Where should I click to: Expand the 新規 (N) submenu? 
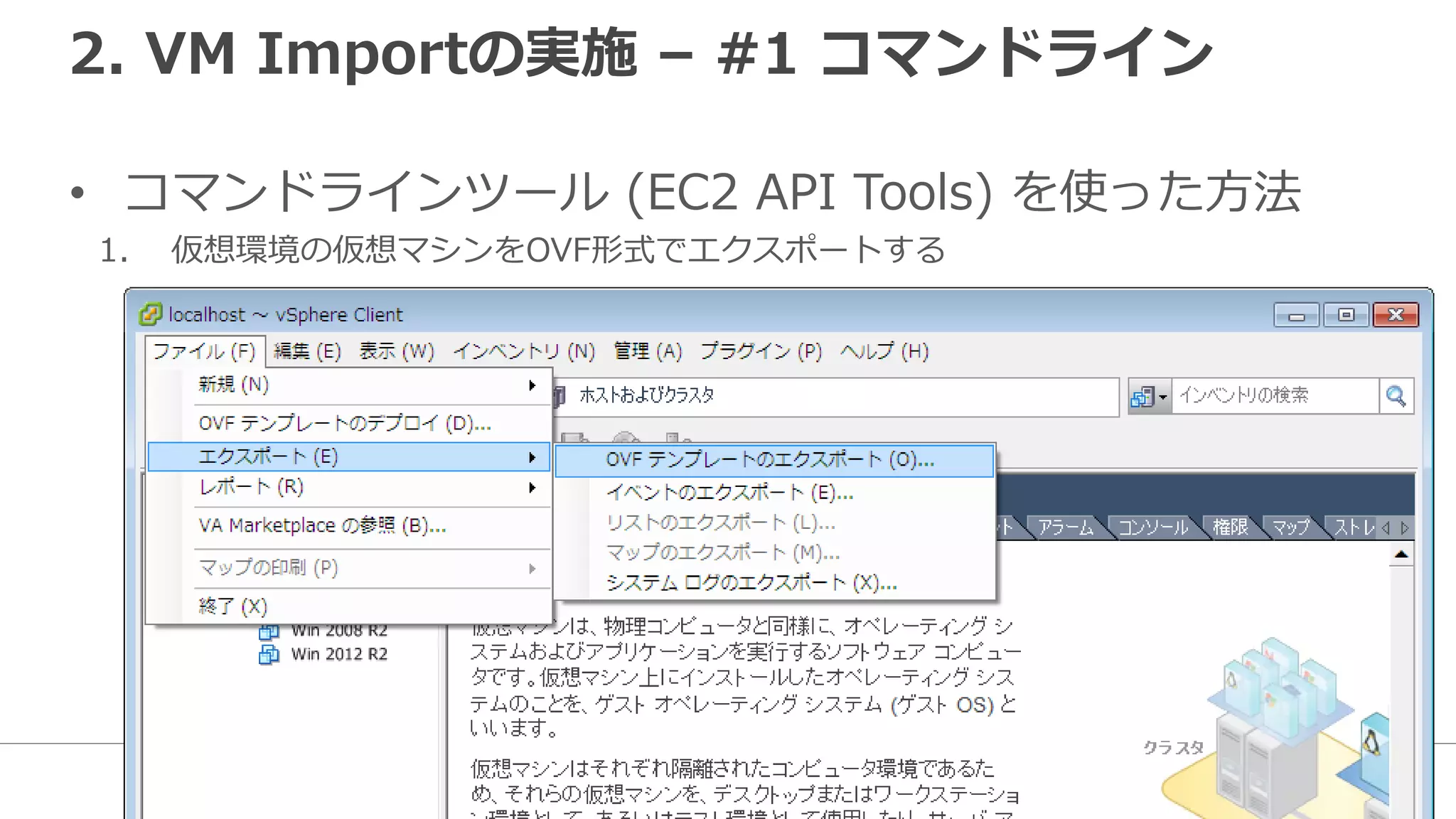click(x=350, y=385)
